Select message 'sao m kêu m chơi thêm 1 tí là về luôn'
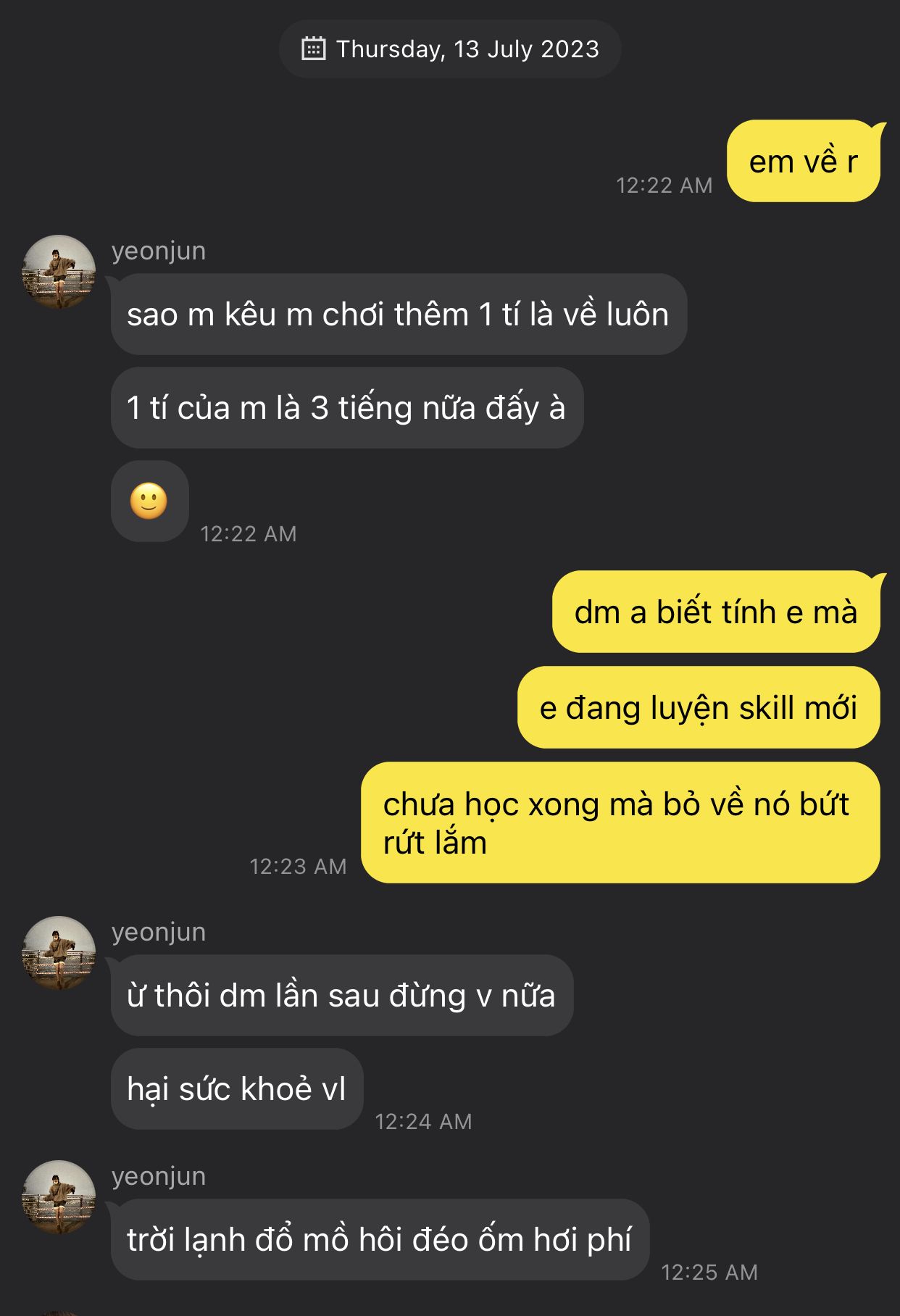The width and height of the screenshot is (900, 1316). [x=398, y=315]
